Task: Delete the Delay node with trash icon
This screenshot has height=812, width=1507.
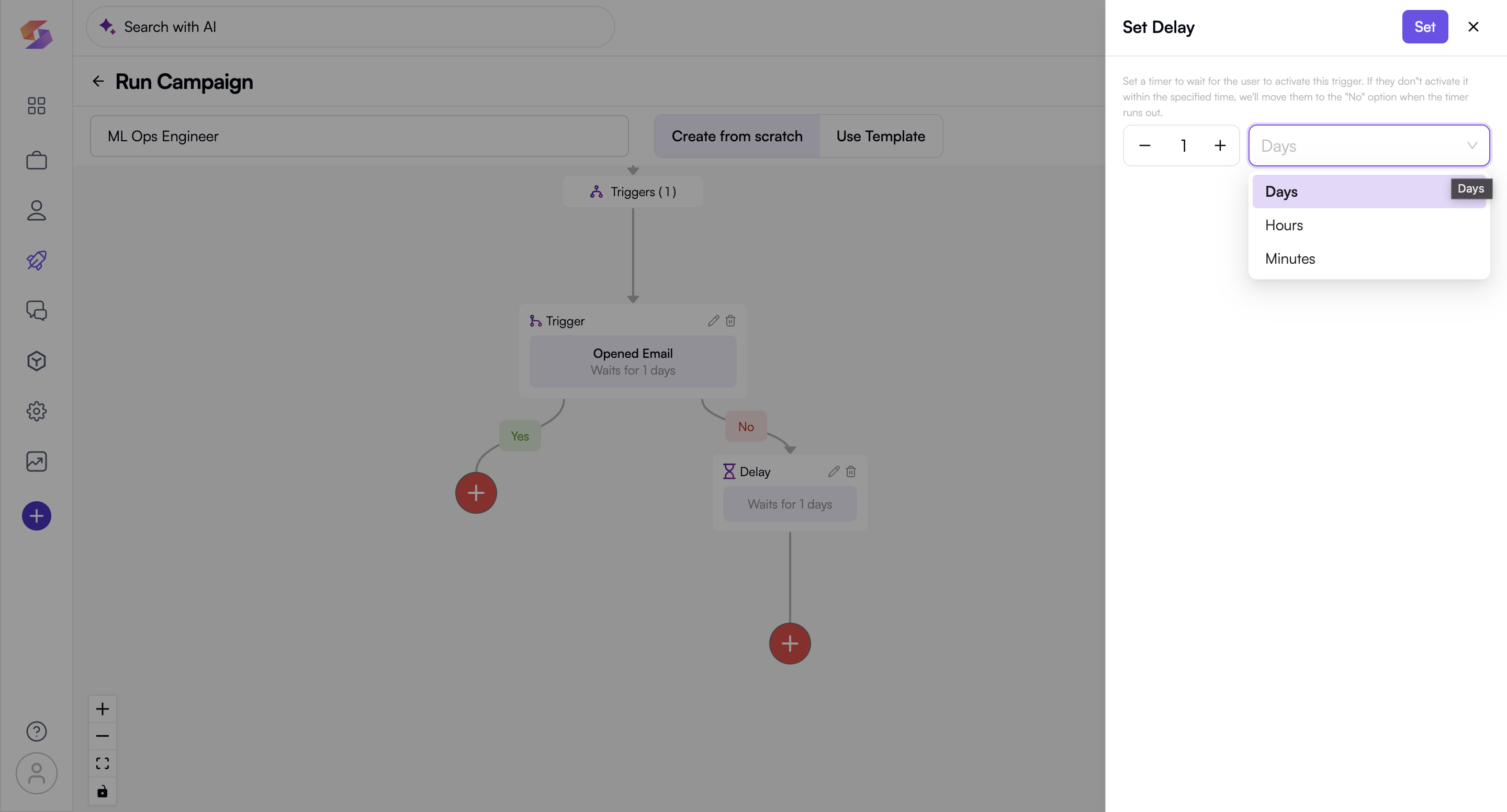Action: click(x=851, y=471)
